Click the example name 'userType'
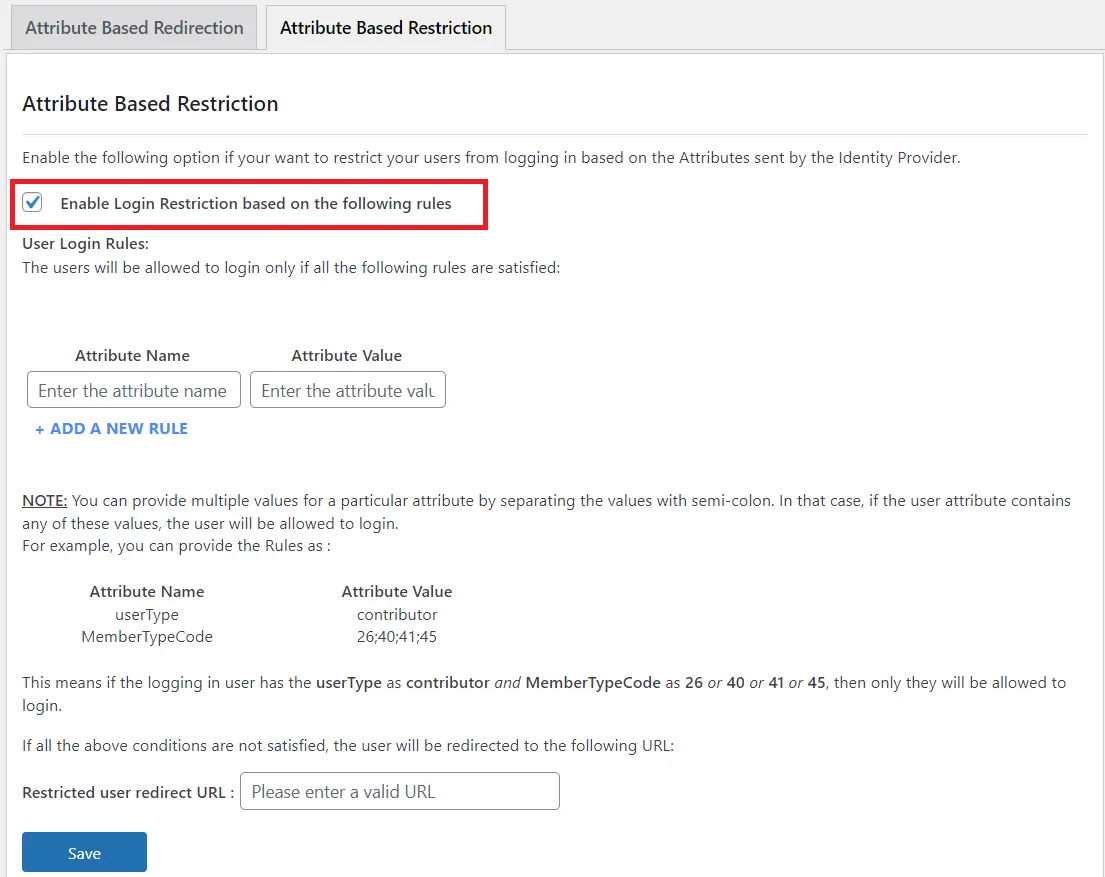 tap(147, 615)
